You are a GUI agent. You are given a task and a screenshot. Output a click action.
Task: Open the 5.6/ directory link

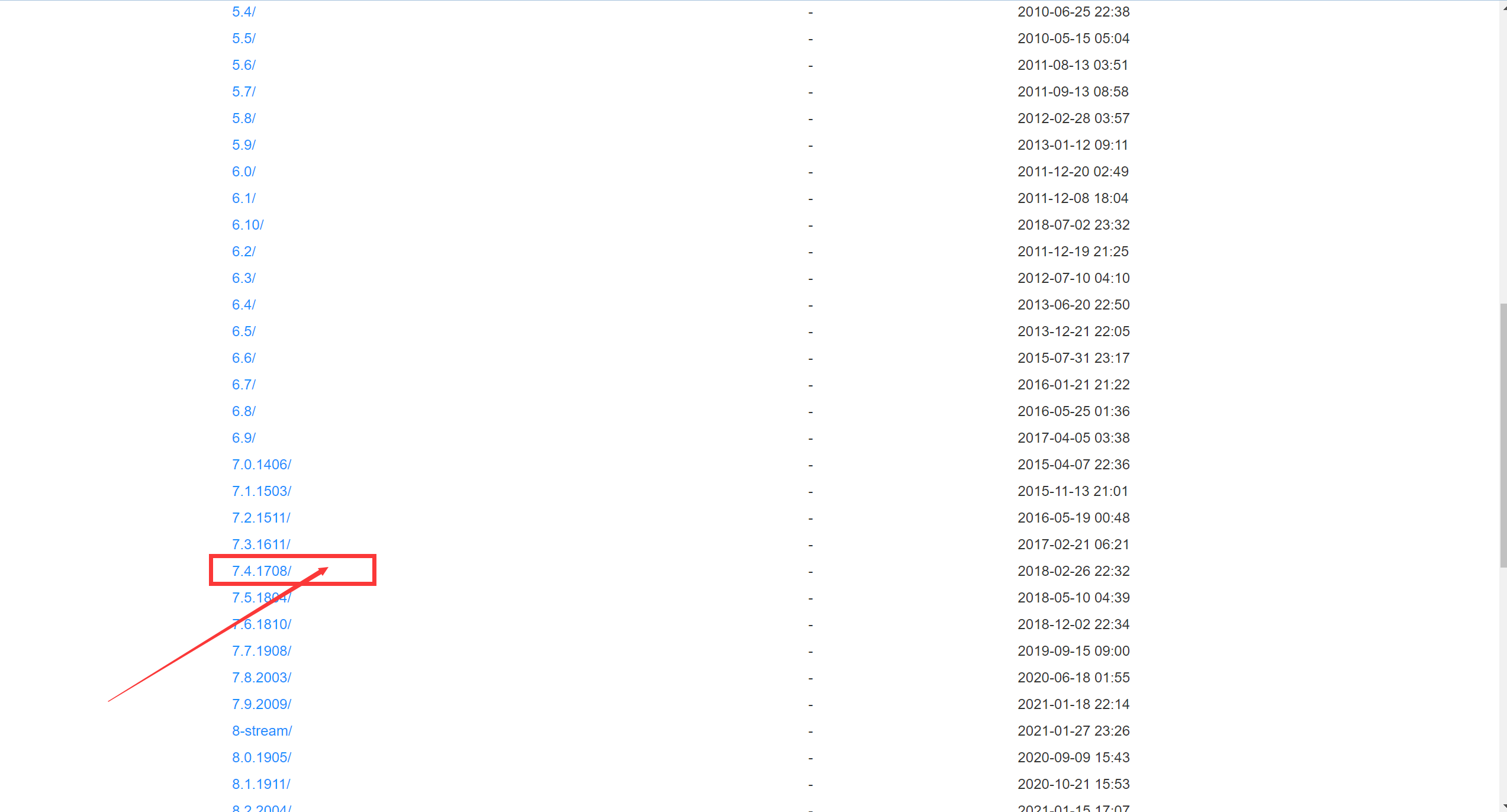coord(243,65)
